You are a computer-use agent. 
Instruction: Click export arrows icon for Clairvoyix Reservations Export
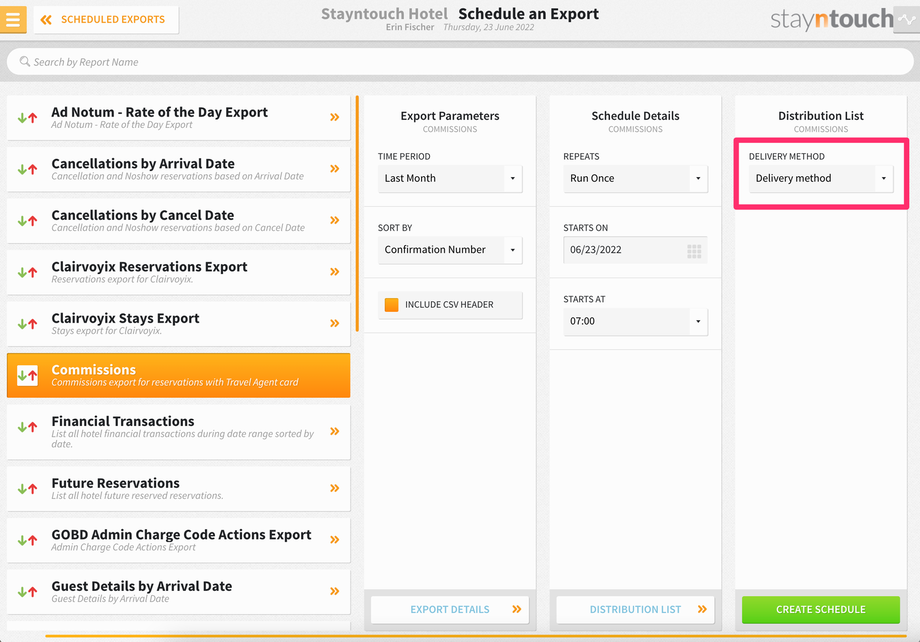(27, 272)
